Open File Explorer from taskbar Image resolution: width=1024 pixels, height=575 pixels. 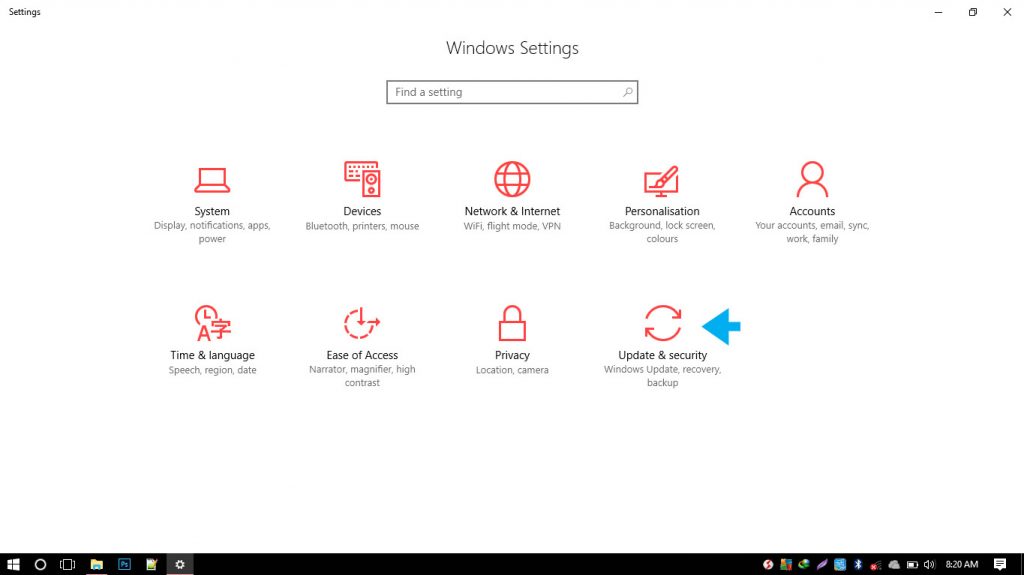click(x=97, y=565)
